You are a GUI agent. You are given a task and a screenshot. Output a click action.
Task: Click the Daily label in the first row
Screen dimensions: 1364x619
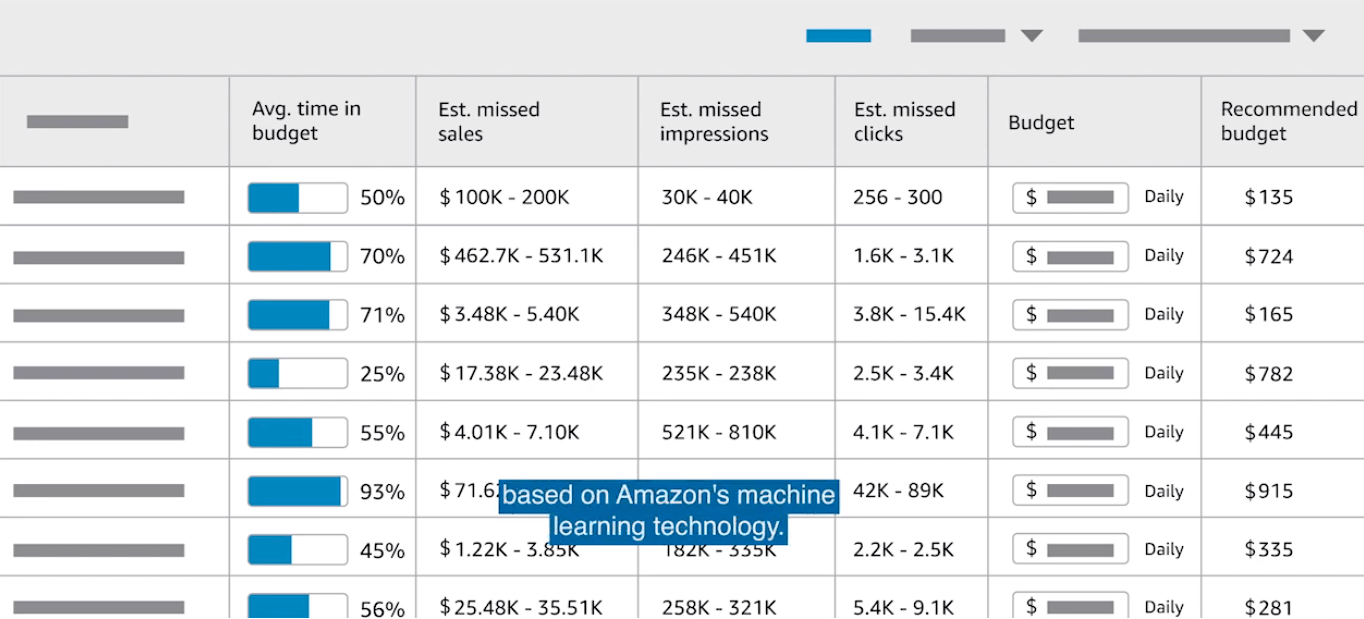(x=1163, y=197)
